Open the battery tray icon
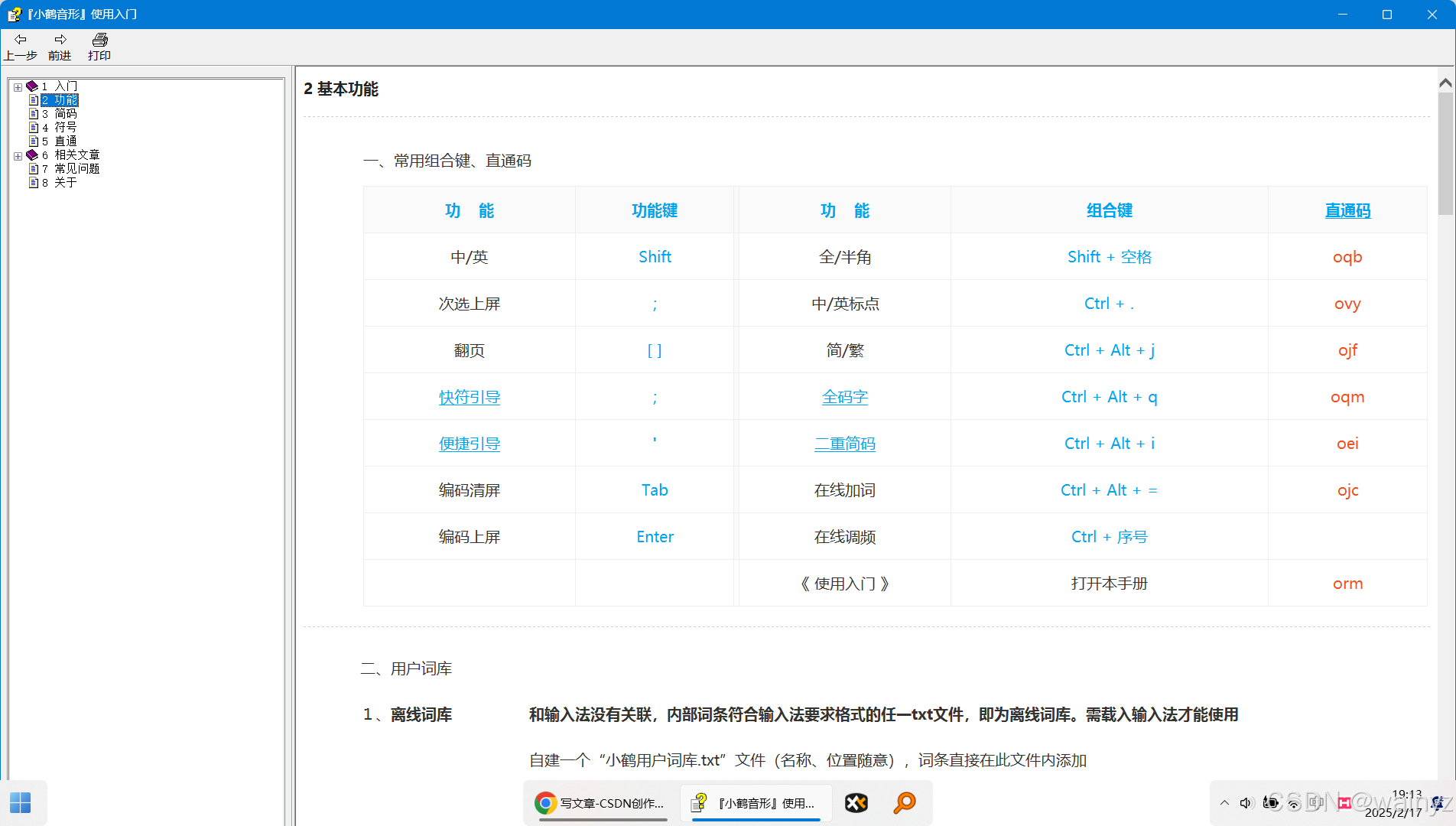This screenshot has height=826, width=1456. click(1271, 803)
